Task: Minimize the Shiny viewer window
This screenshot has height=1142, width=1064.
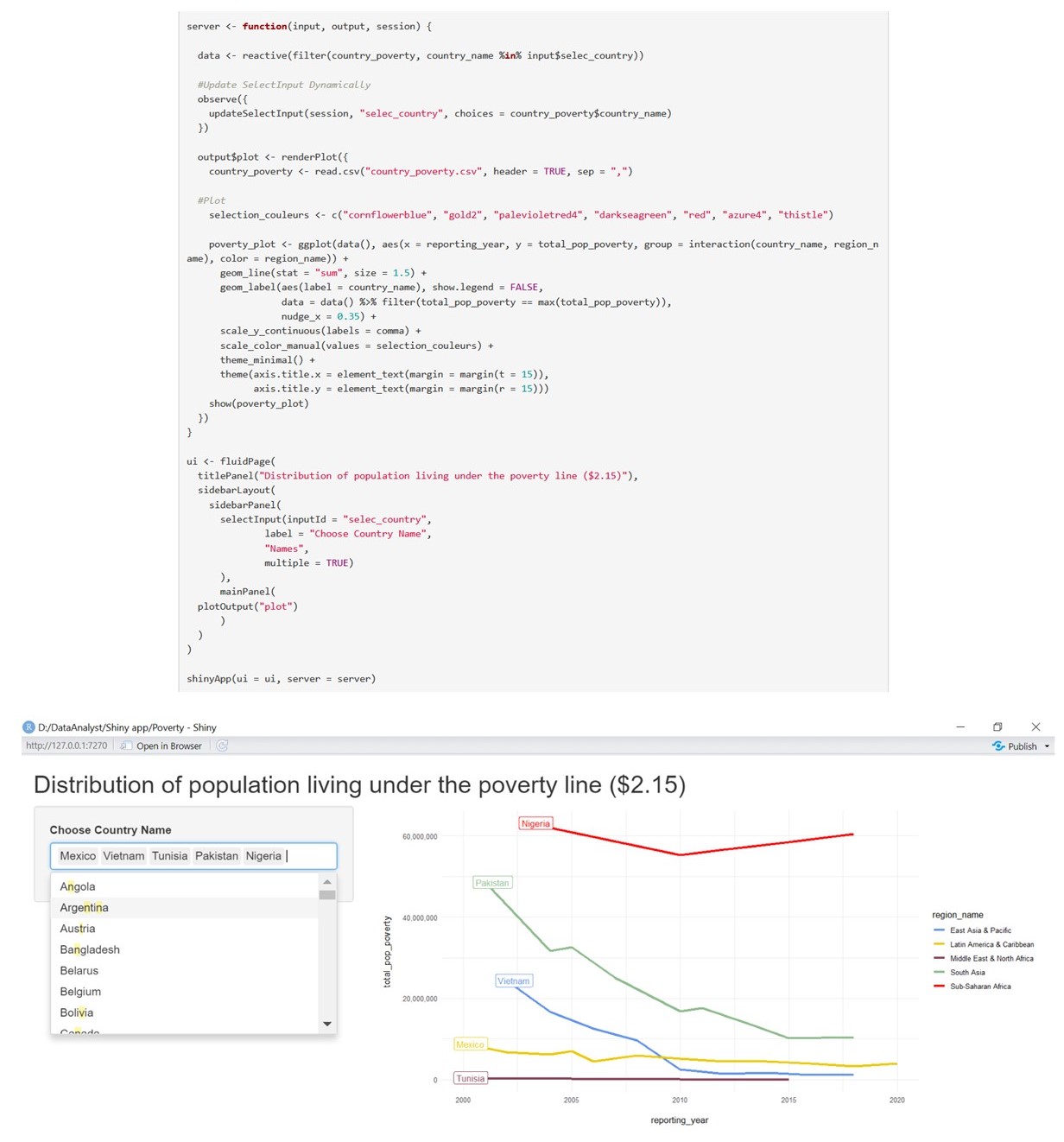Action: tap(959, 727)
